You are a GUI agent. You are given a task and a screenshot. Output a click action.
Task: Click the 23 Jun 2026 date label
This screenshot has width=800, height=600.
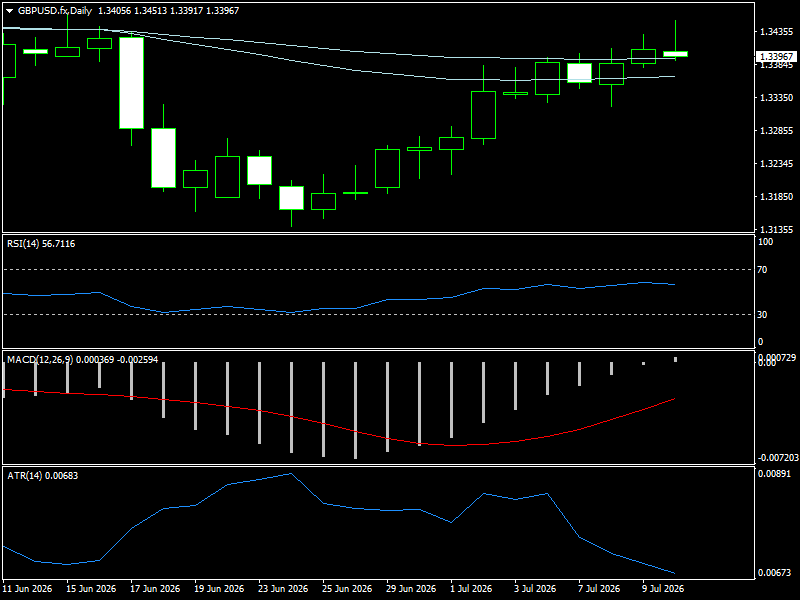(283, 589)
